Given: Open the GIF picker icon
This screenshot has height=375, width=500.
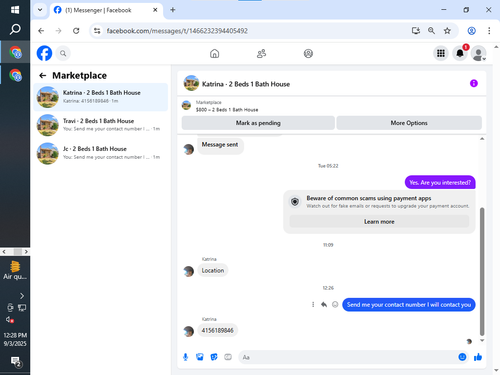Looking at the screenshot, I should click(x=228, y=357).
